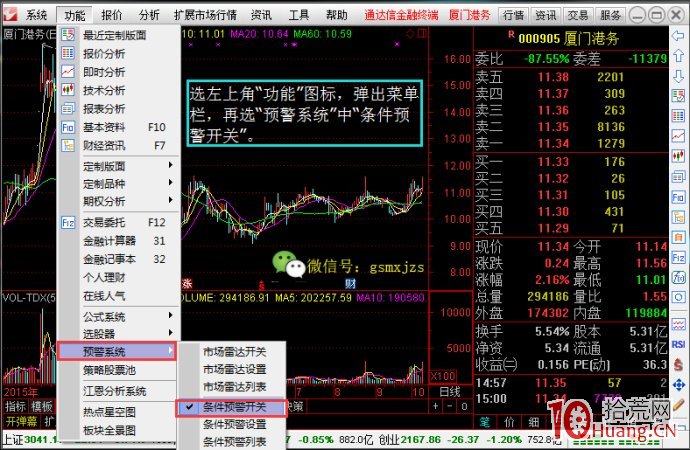The height and width of the screenshot is (450, 690).
Task: Click the - zoom button under 日线
Action: [450, 406]
